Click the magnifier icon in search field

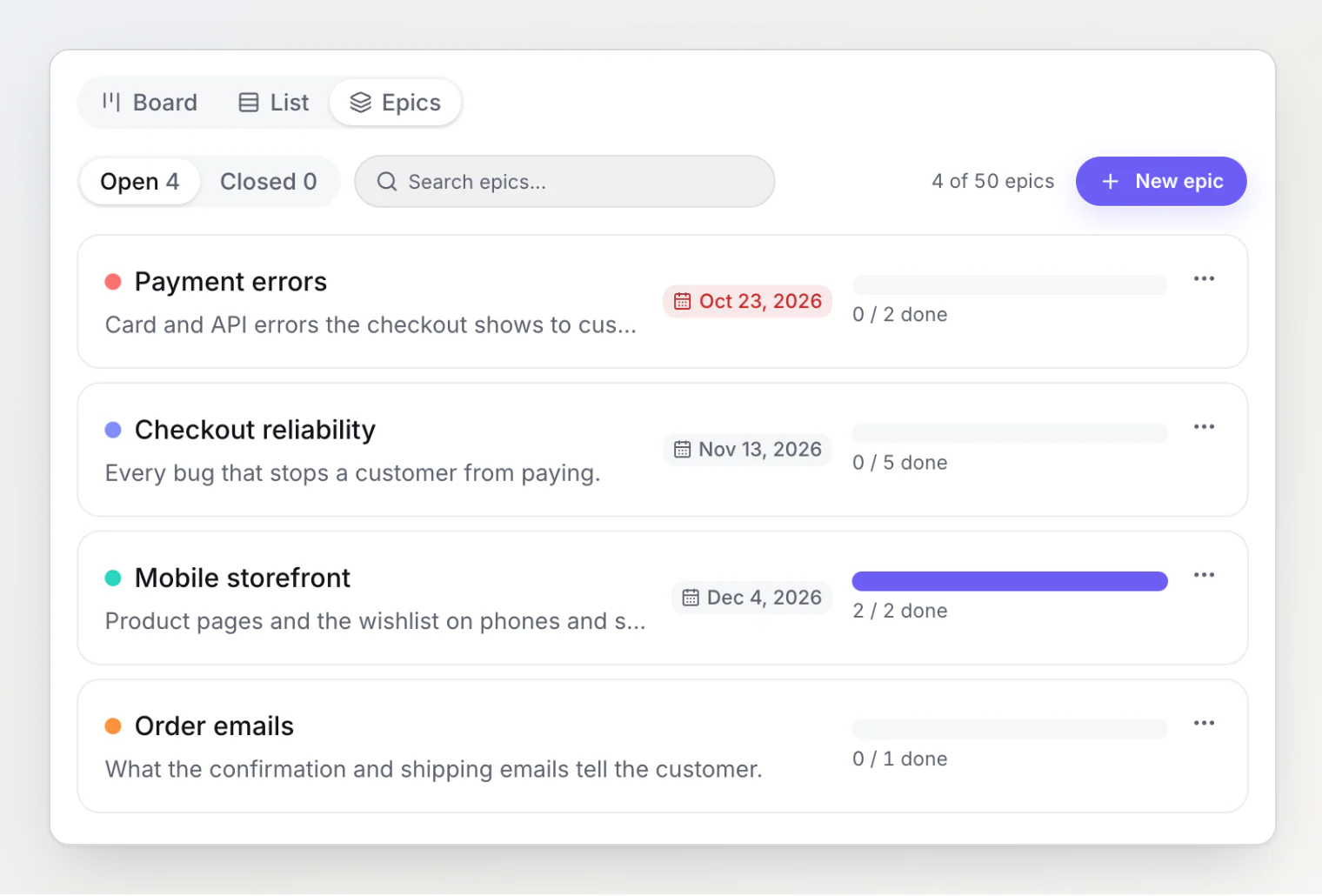click(x=387, y=181)
